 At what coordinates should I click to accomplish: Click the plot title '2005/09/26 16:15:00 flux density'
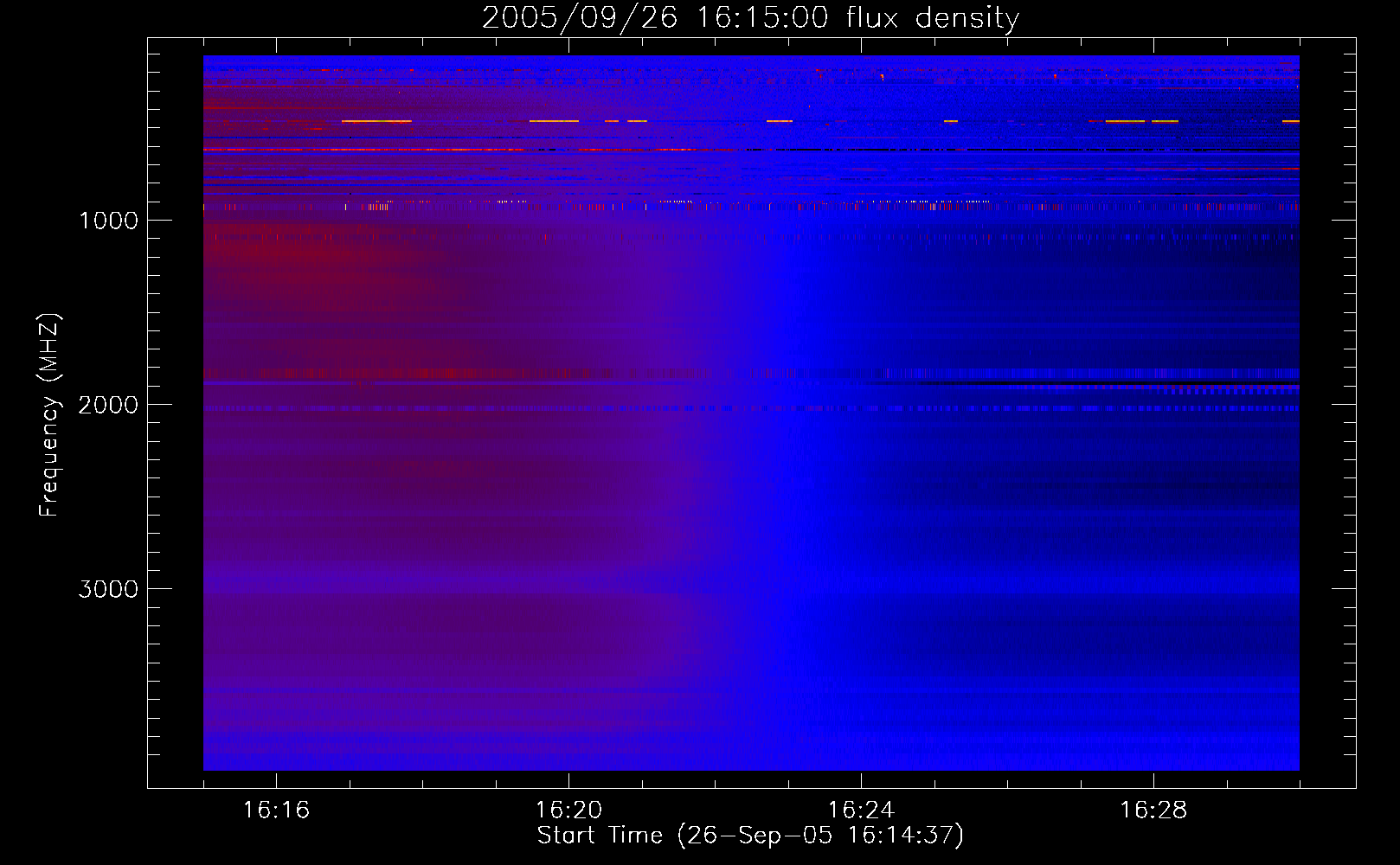click(750, 18)
